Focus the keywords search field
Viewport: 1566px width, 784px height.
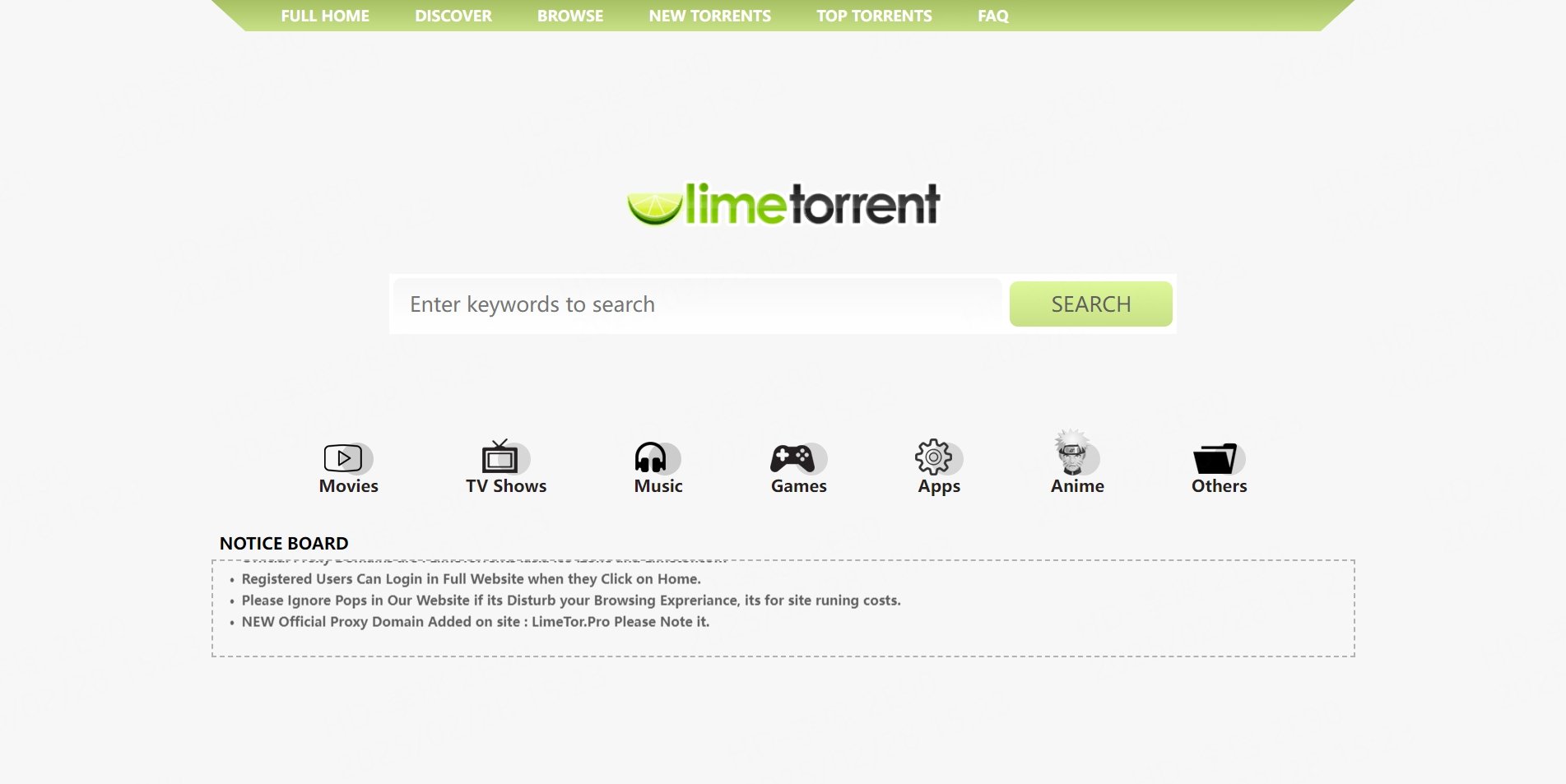point(698,304)
